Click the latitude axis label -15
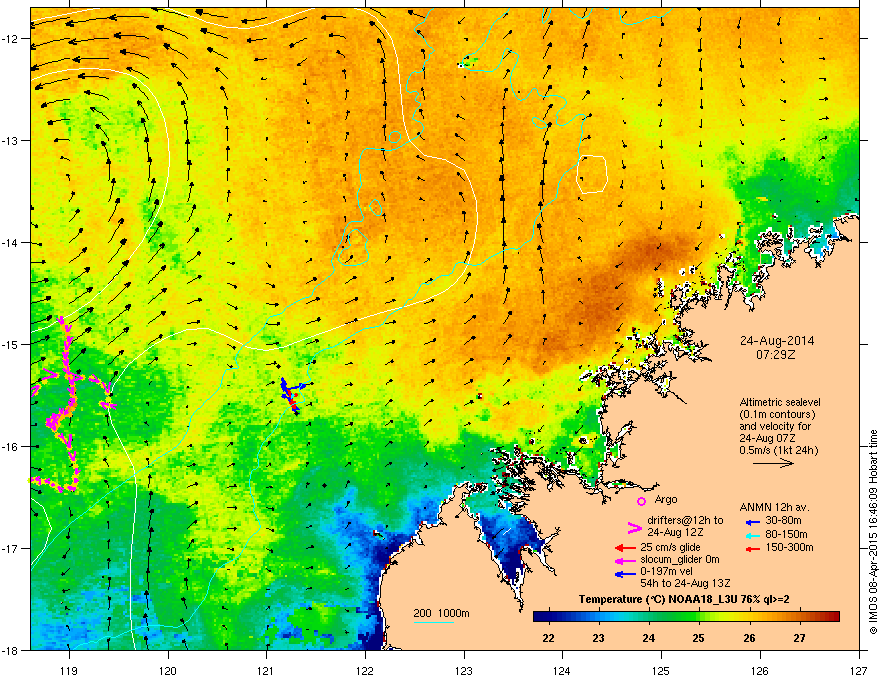The width and height of the screenshot is (880, 680). tap(10, 344)
